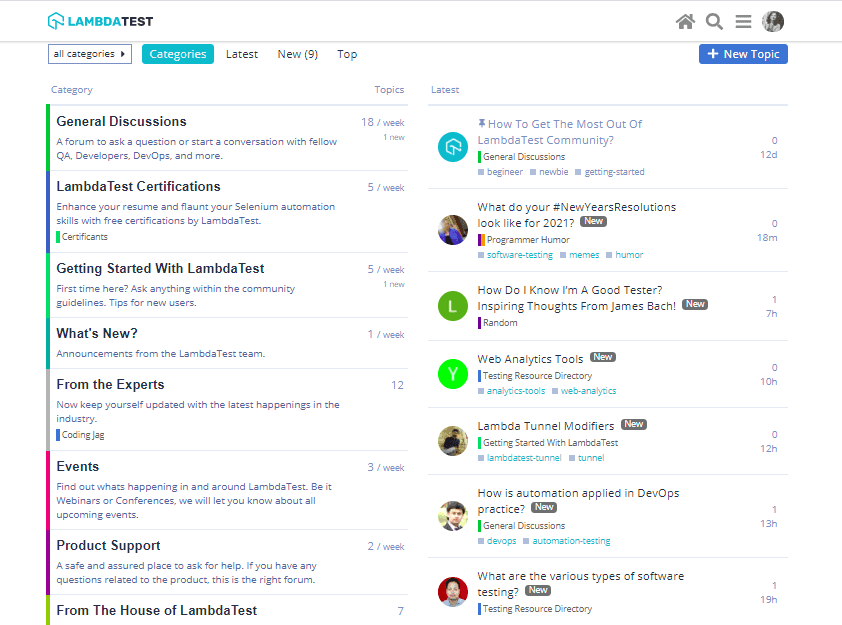842x625 pixels.
Task: Click avatar beside NewYearsResolutions topic
Action: coord(453,230)
